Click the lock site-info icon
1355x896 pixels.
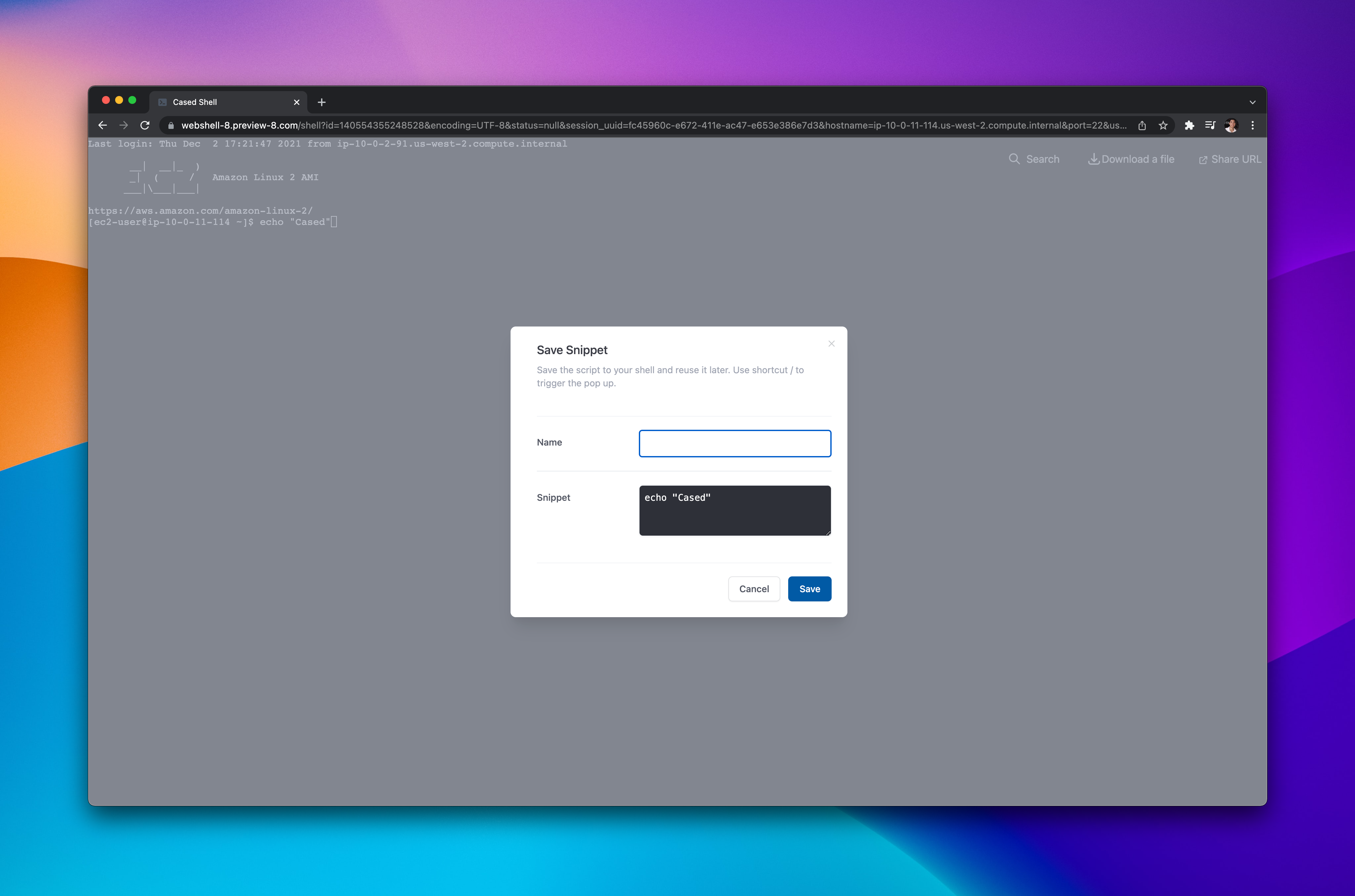click(x=170, y=126)
